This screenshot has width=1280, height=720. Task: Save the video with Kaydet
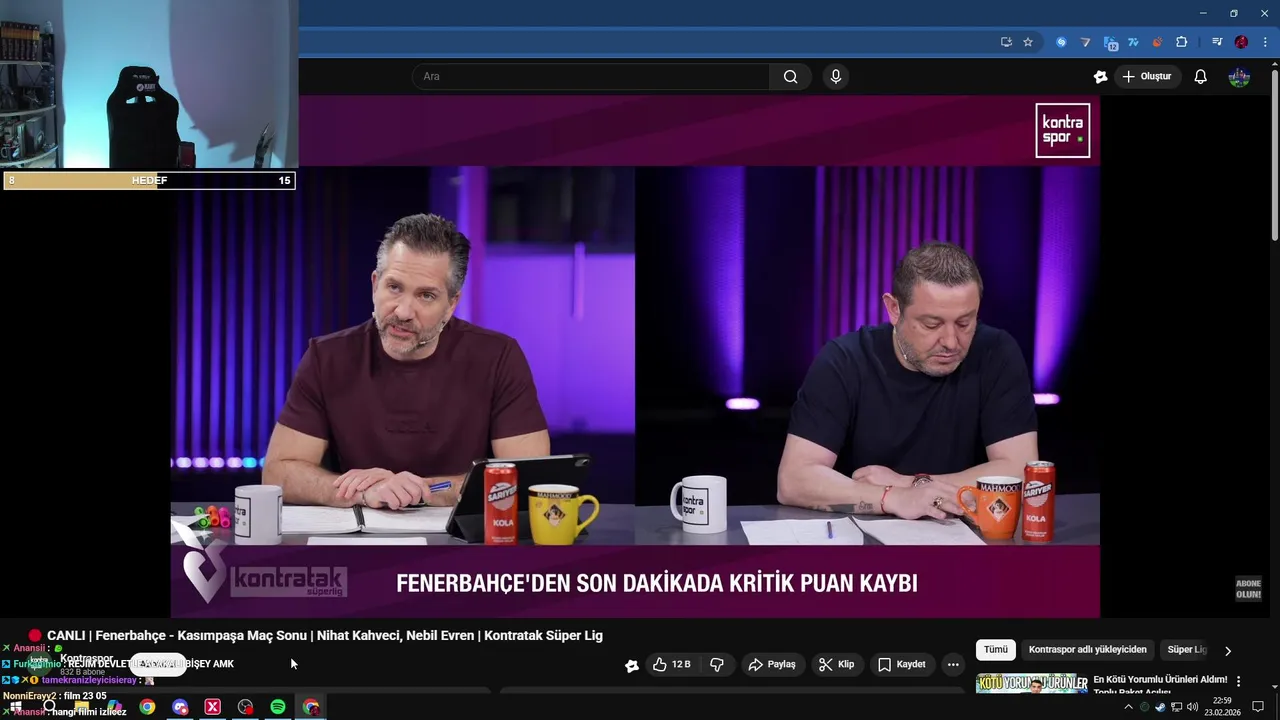tap(901, 664)
